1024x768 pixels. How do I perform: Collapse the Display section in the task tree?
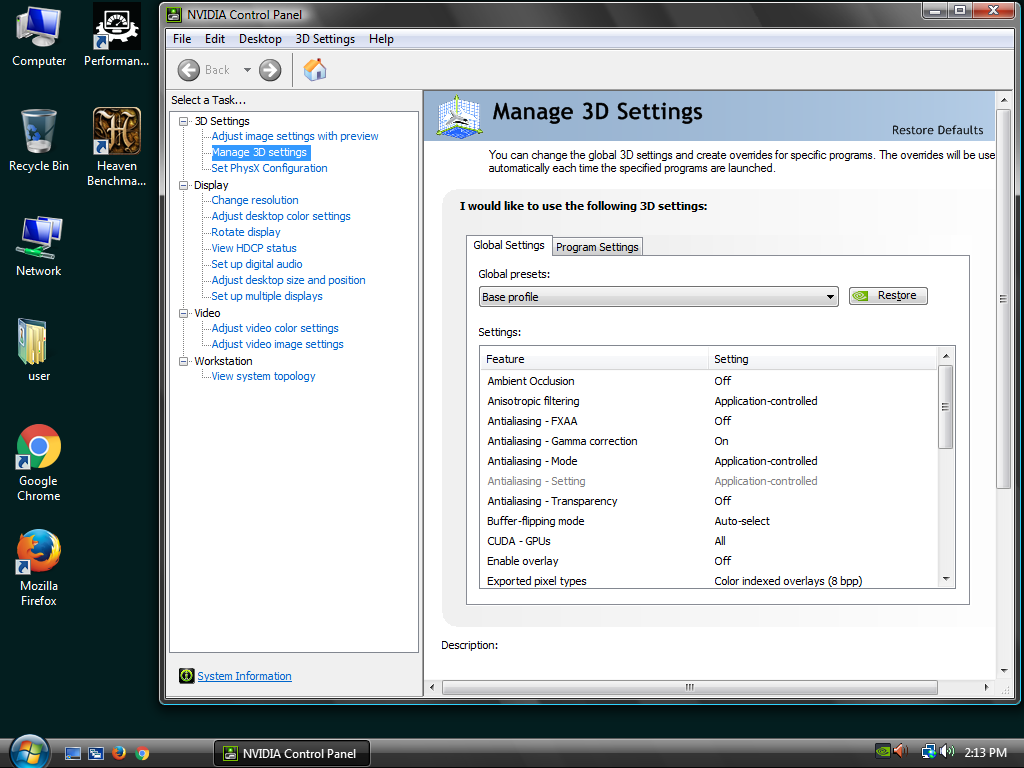pyautogui.click(x=182, y=184)
